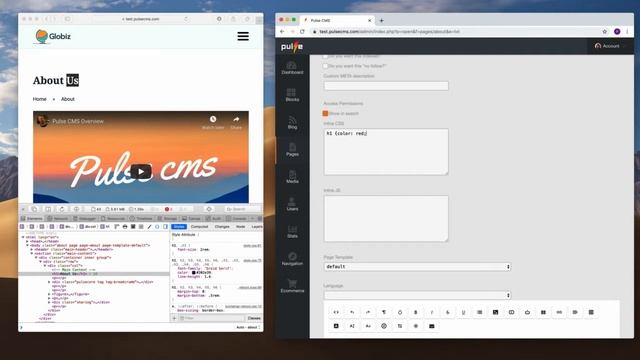Switch to inspector Network tab
The width and height of the screenshot is (640, 360).
58,219
